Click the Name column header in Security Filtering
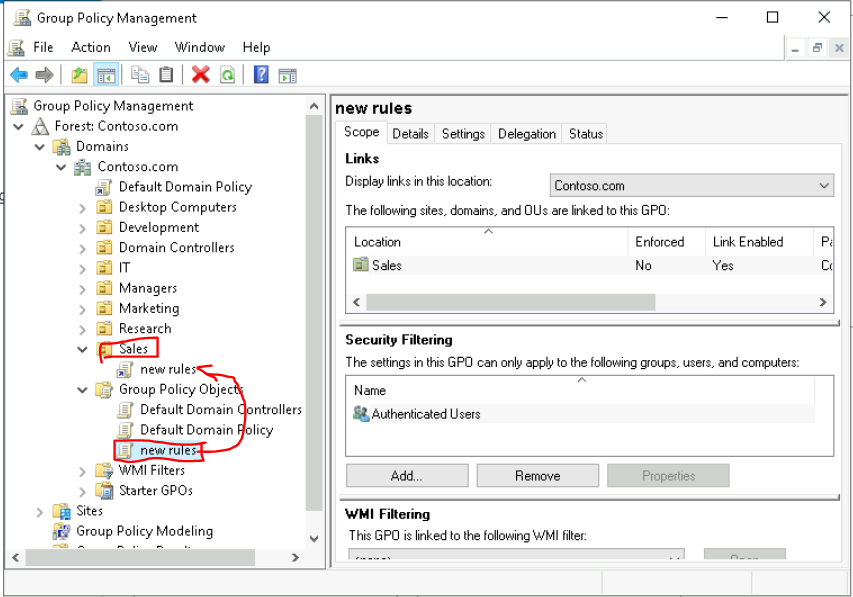 click(580, 390)
